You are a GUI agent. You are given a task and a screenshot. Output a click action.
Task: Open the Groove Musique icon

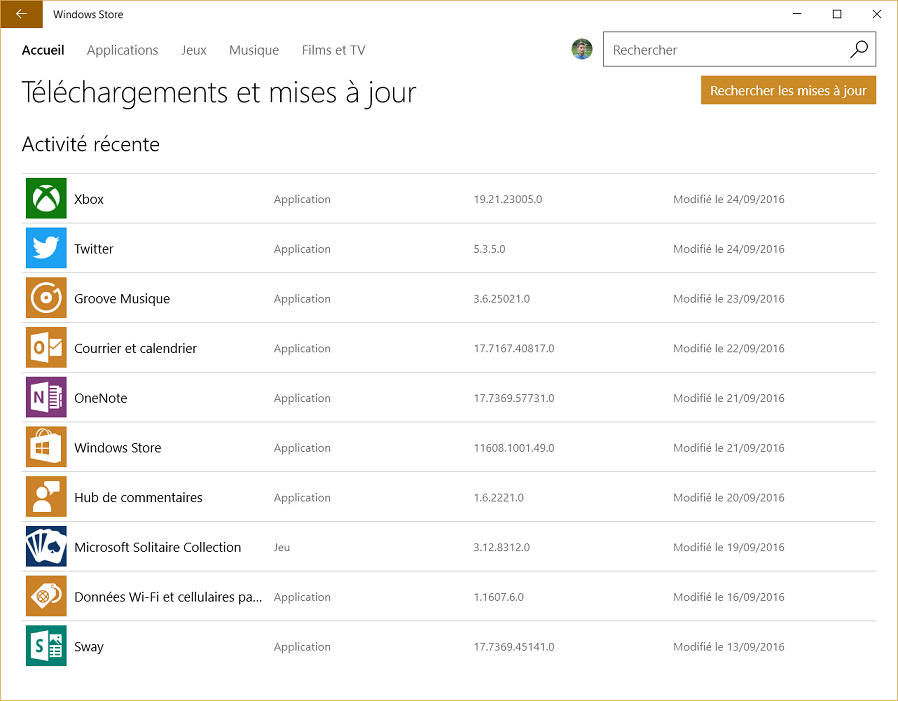46,298
